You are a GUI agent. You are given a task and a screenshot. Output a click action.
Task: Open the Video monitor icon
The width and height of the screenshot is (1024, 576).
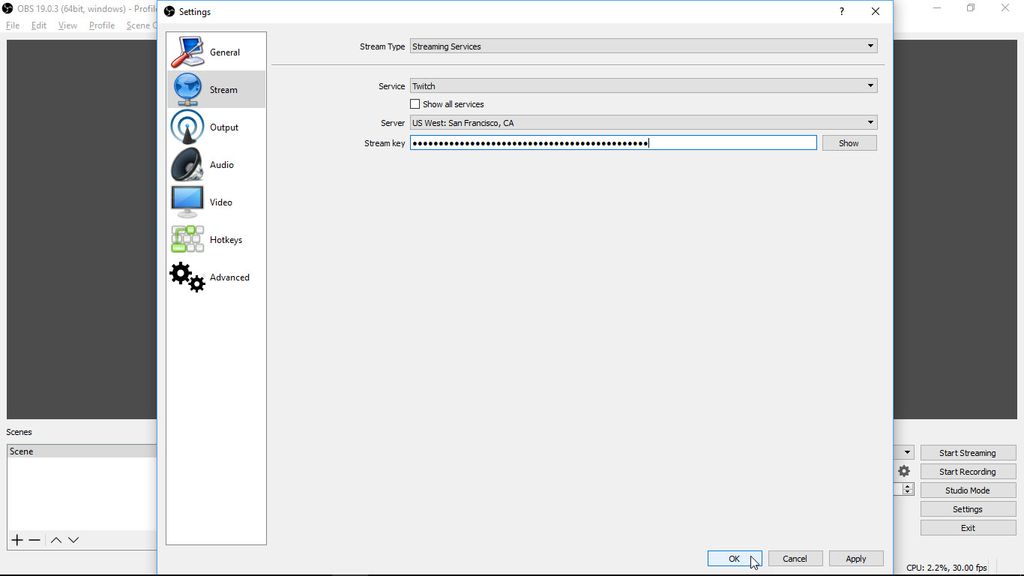tap(187, 202)
